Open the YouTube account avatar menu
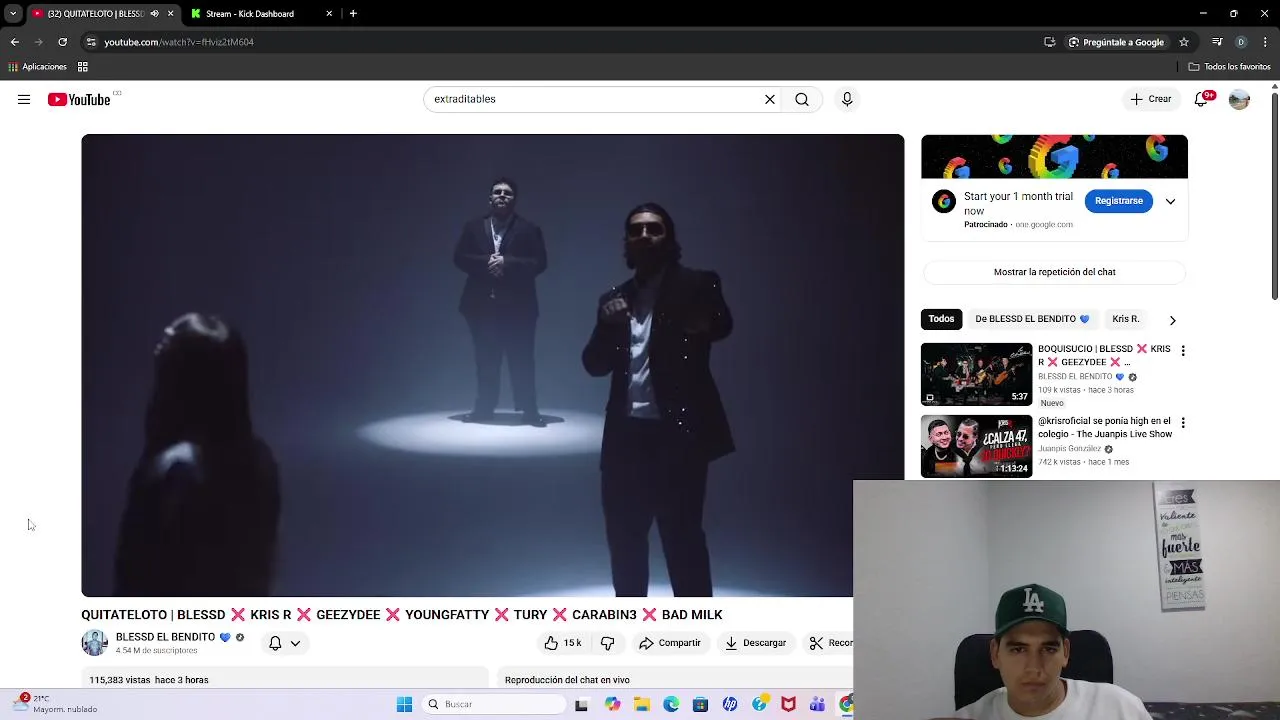This screenshot has height=720, width=1280. pos(1239,99)
